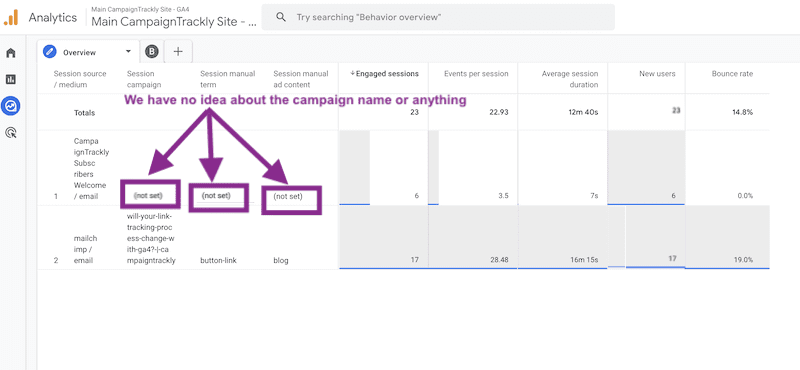Click Session manual term column header

tap(228, 79)
